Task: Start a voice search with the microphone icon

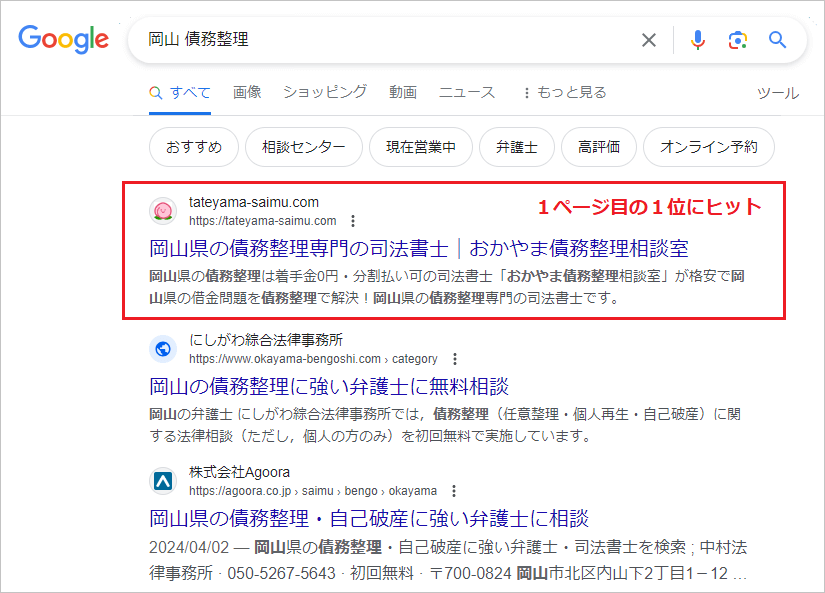Action: click(697, 40)
